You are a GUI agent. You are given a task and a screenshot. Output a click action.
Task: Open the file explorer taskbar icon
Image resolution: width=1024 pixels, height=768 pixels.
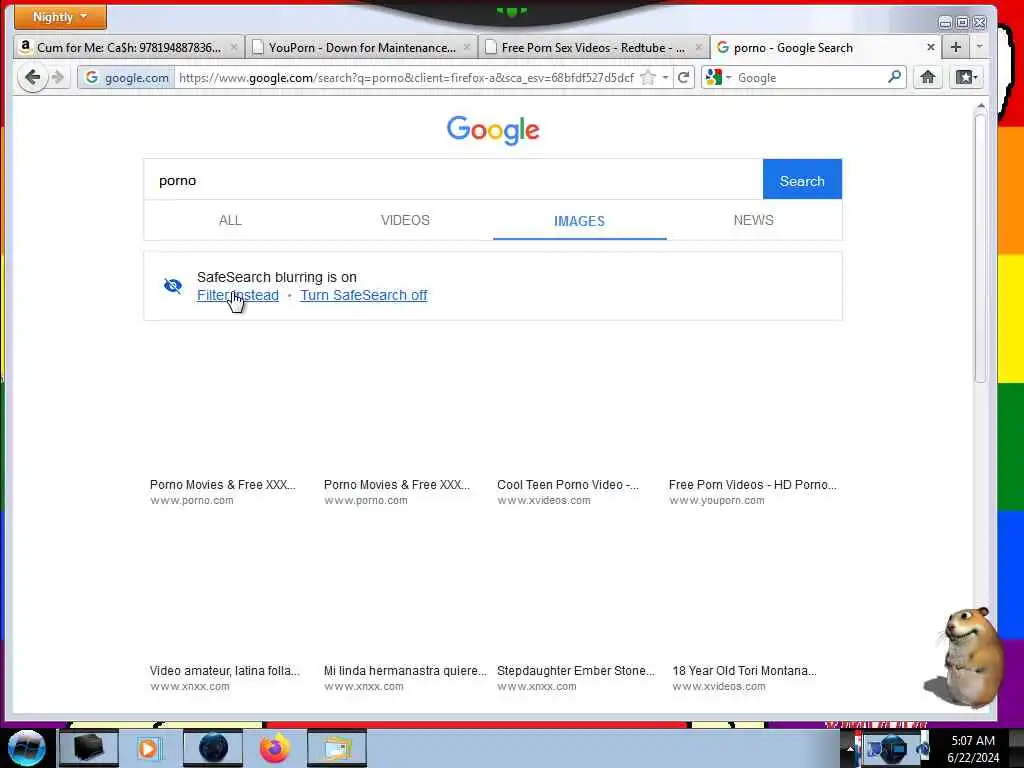coord(336,748)
